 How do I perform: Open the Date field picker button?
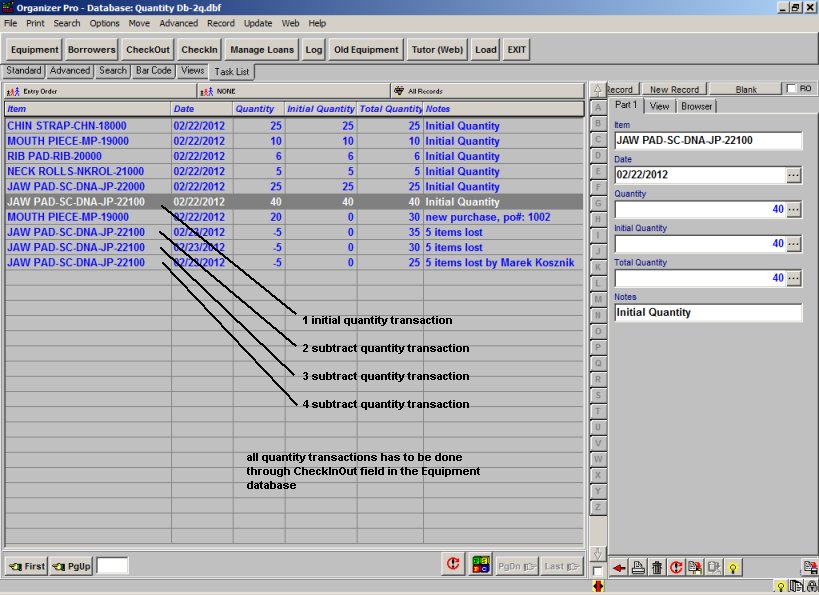794,175
